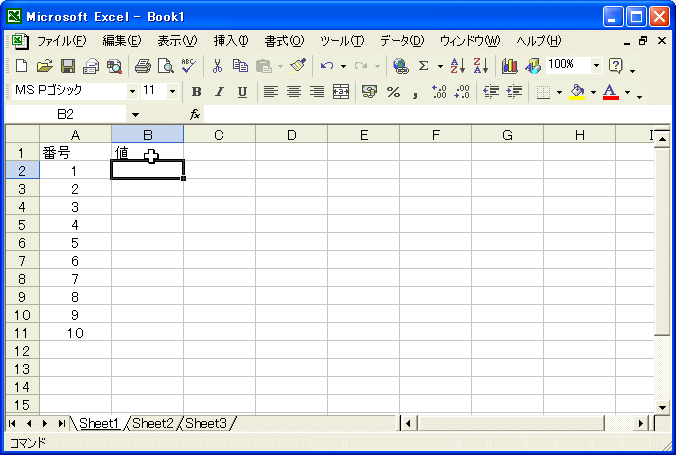
Task: Switch to the Sheet3 tab
Action: tap(206, 424)
